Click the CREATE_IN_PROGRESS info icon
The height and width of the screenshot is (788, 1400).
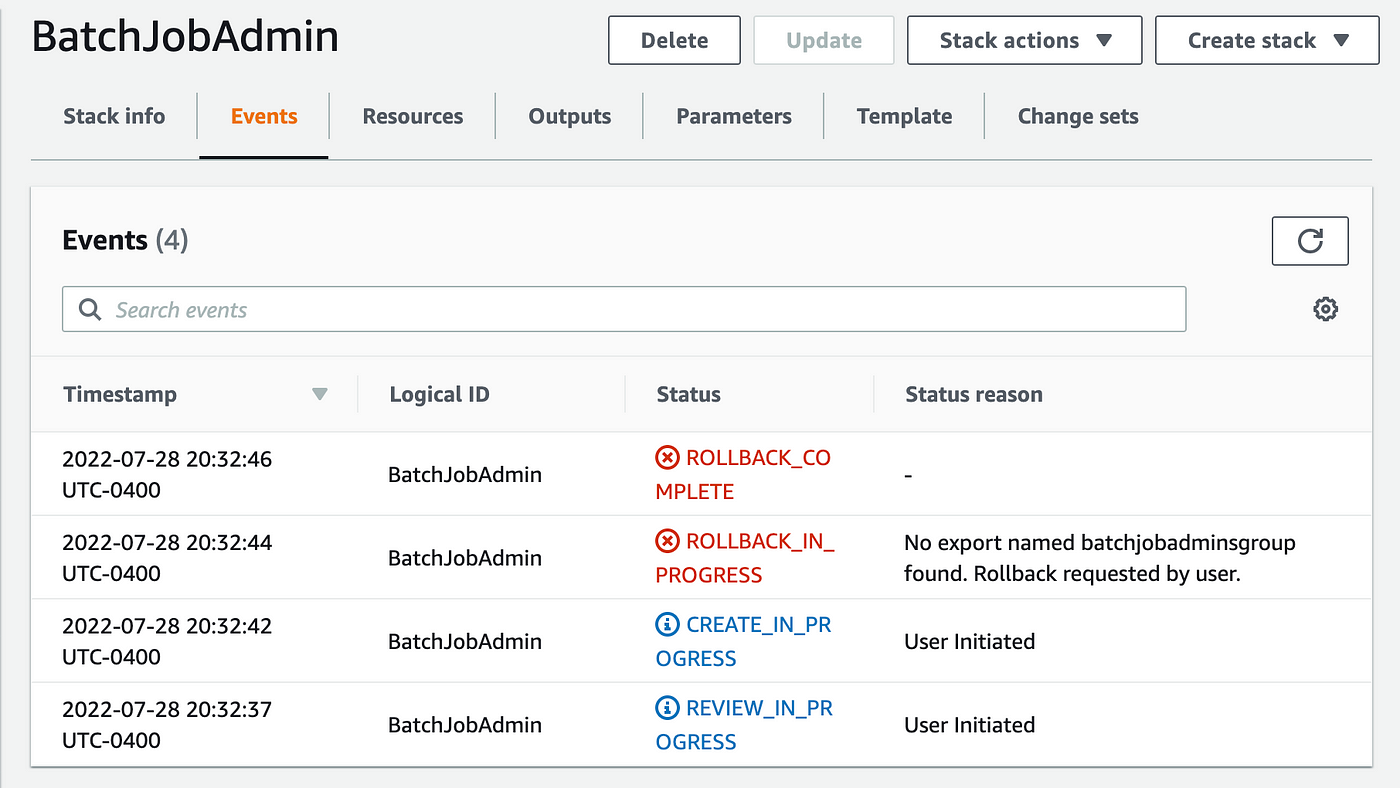[x=667, y=625]
